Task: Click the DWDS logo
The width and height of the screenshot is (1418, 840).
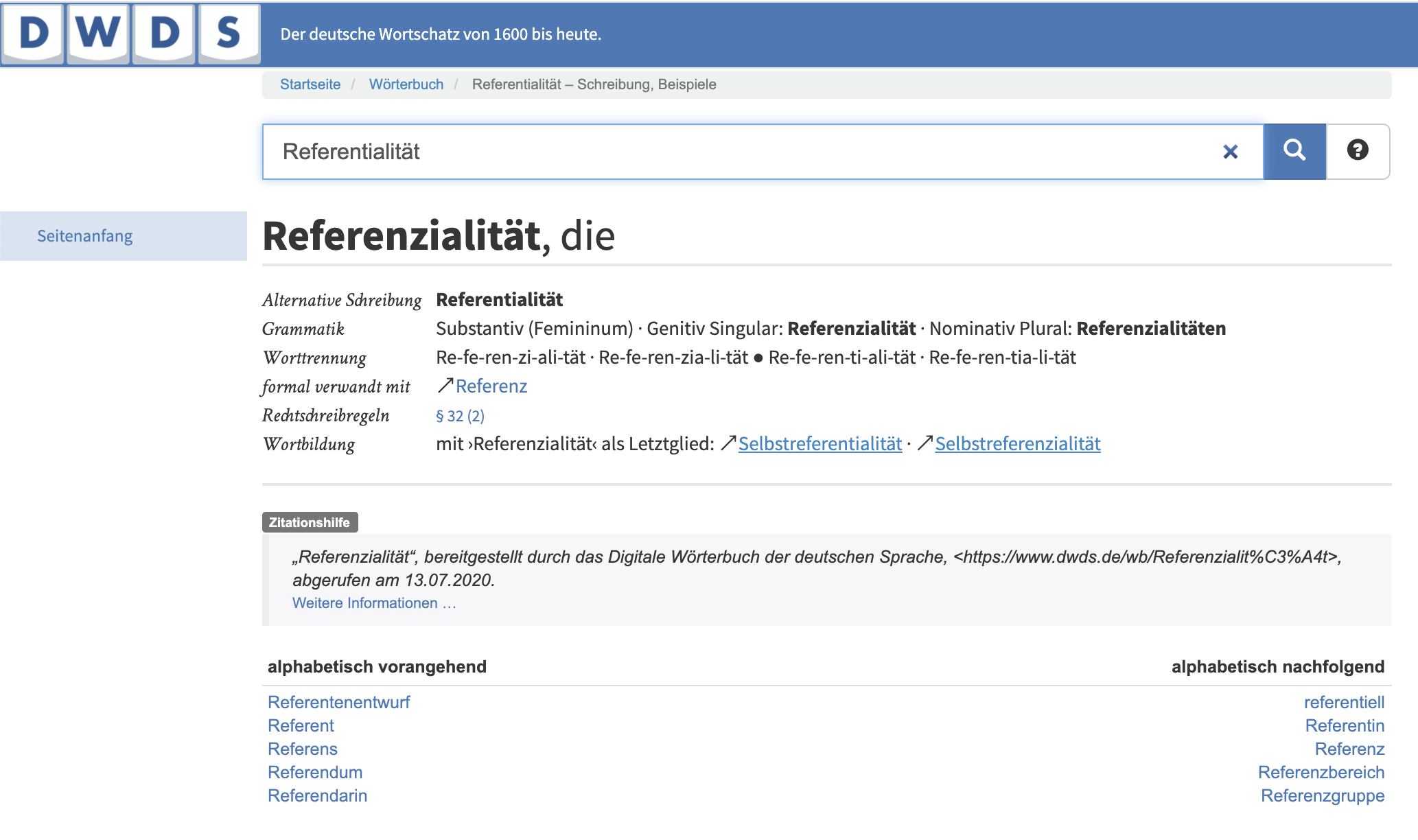Action: (130, 33)
